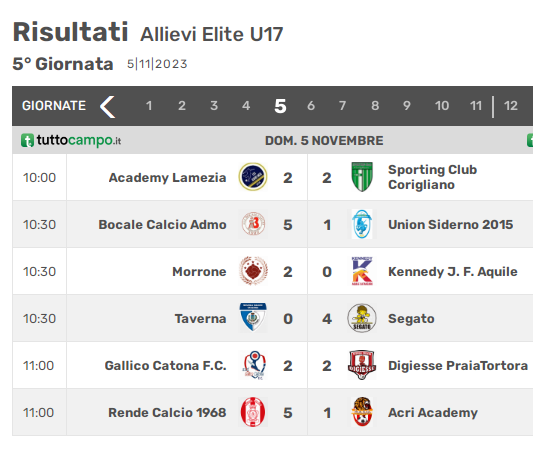
Task: Open the Gallico Catona F.C. team link
Action: (x=165, y=365)
